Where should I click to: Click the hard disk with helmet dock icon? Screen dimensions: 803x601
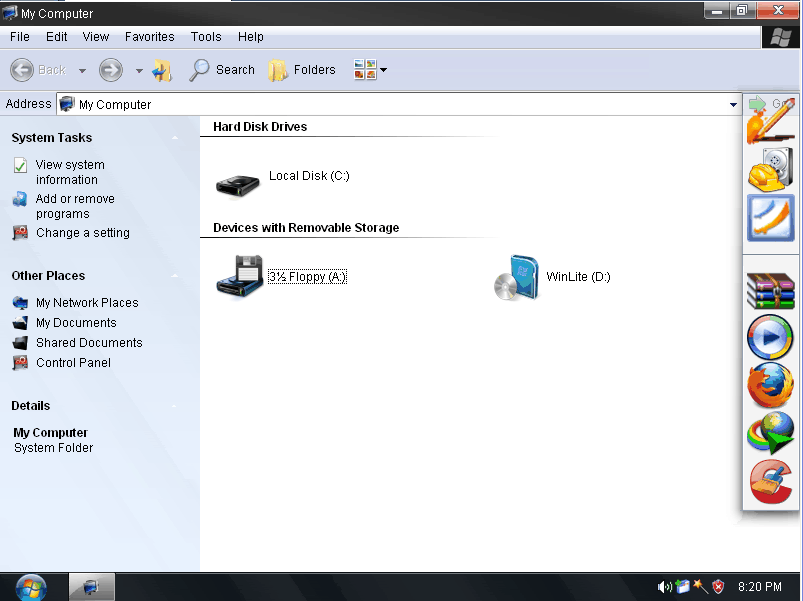click(770, 169)
